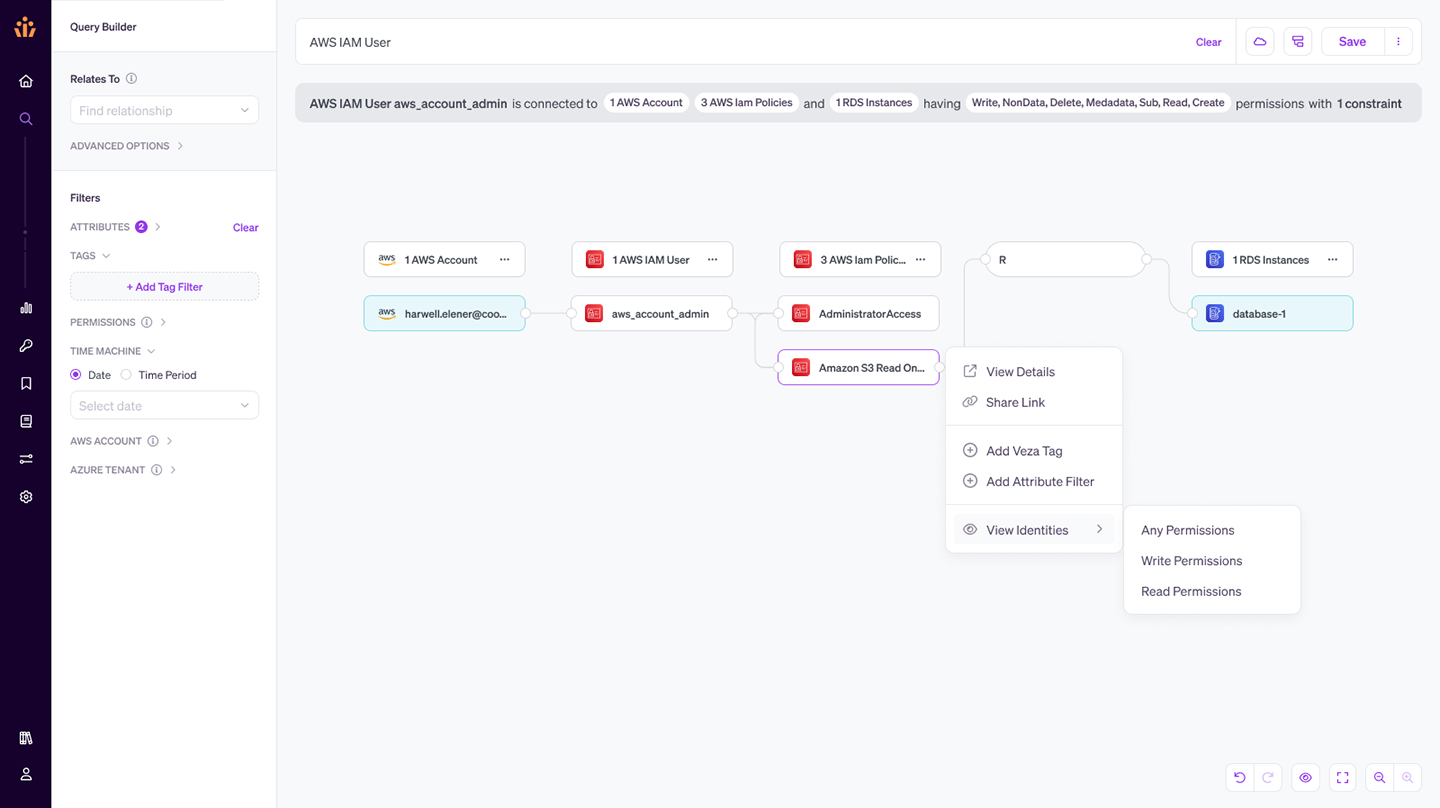The height and width of the screenshot is (808, 1440).
Task: Select the database-1 RDS node
Action: point(1272,314)
